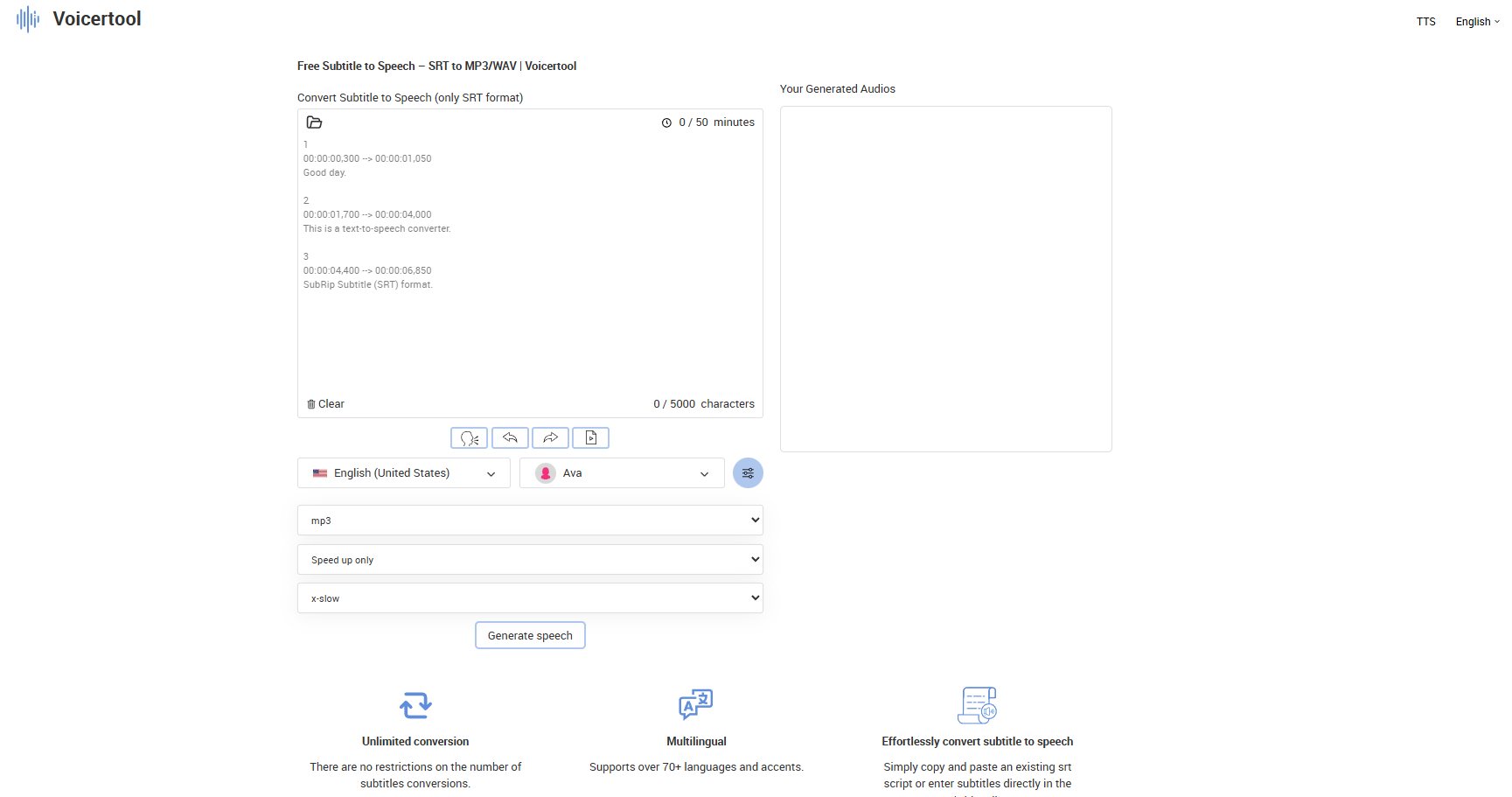The height and width of the screenshot is (797, 1512).
Task: Click the clock icon beside the minutes counter
Action: tap(666, 123)
